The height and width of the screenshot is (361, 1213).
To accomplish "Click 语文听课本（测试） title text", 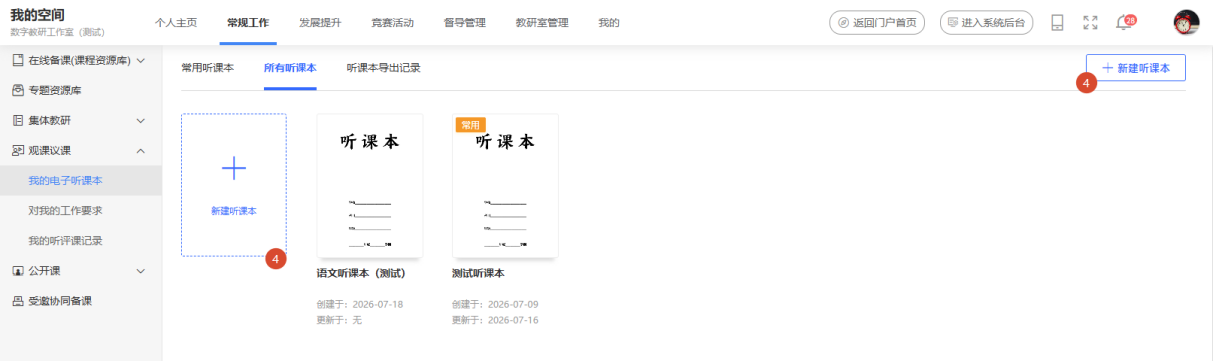I will click(361, 273).
